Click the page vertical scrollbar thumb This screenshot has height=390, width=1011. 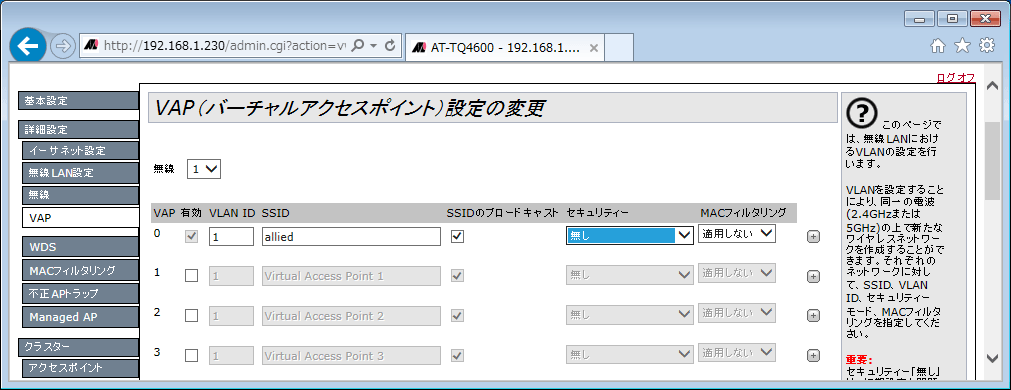992,161
